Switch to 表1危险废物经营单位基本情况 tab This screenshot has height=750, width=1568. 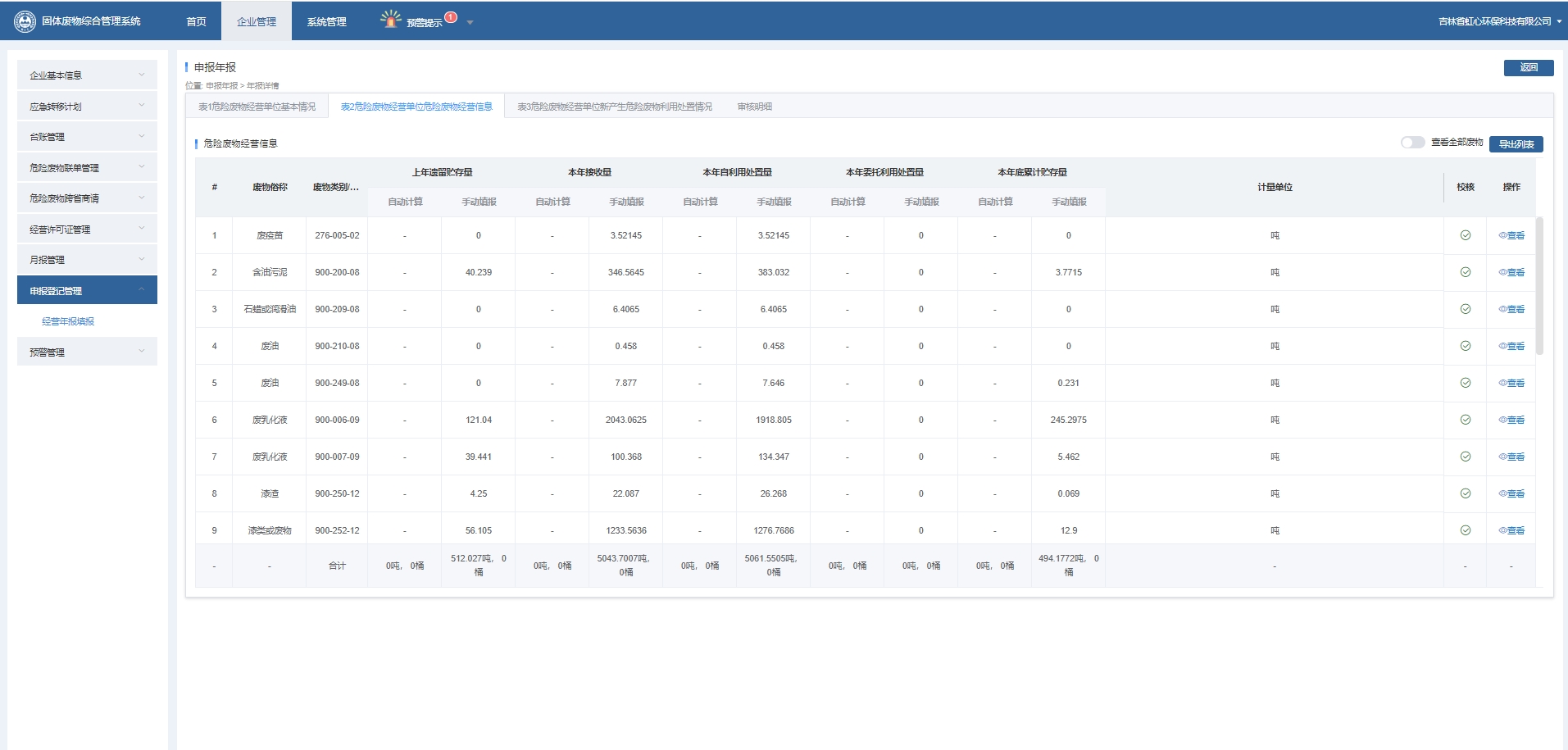[257, 107]
